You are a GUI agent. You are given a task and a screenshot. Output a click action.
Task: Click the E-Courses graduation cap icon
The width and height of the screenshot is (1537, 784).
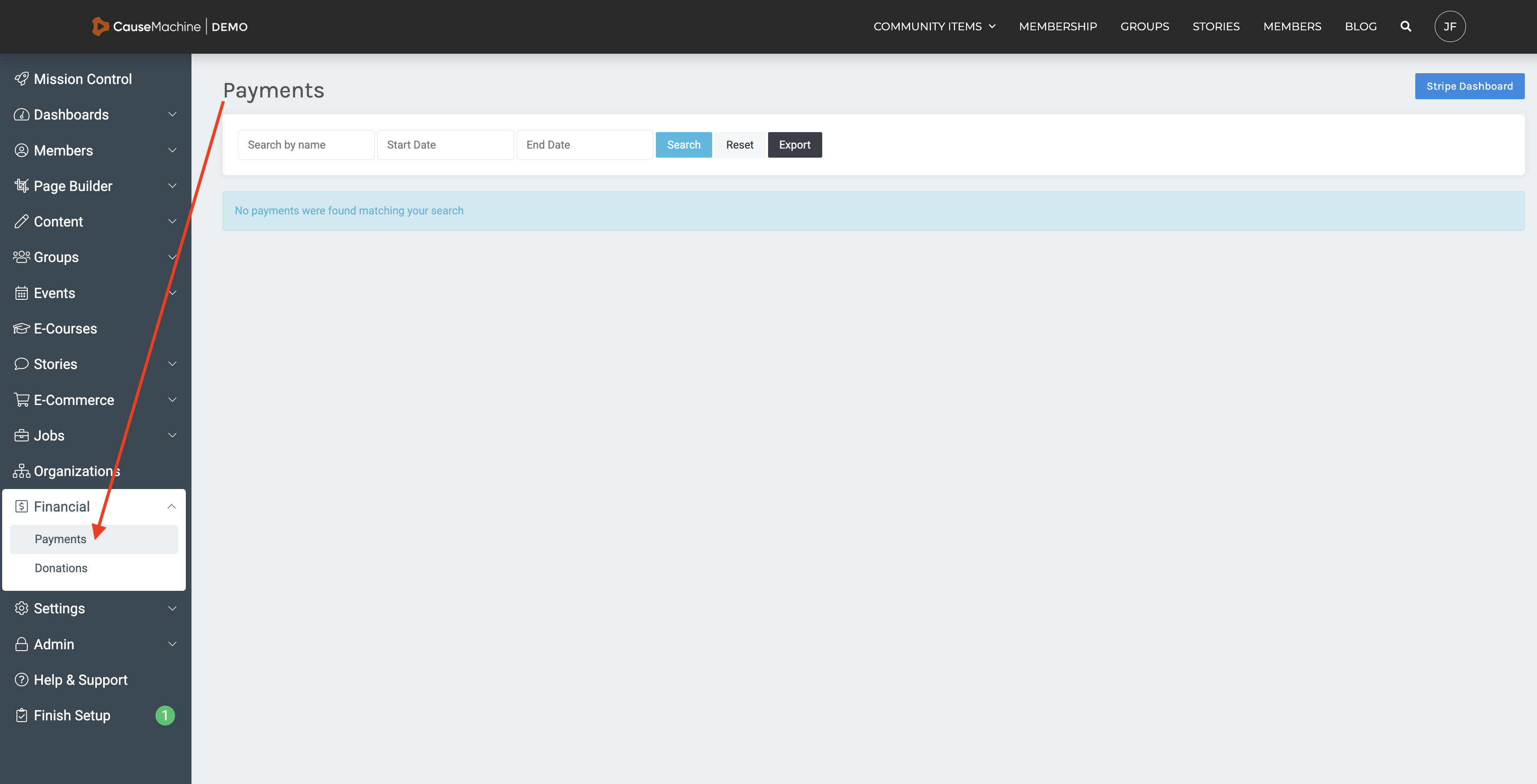click(22, 329)
